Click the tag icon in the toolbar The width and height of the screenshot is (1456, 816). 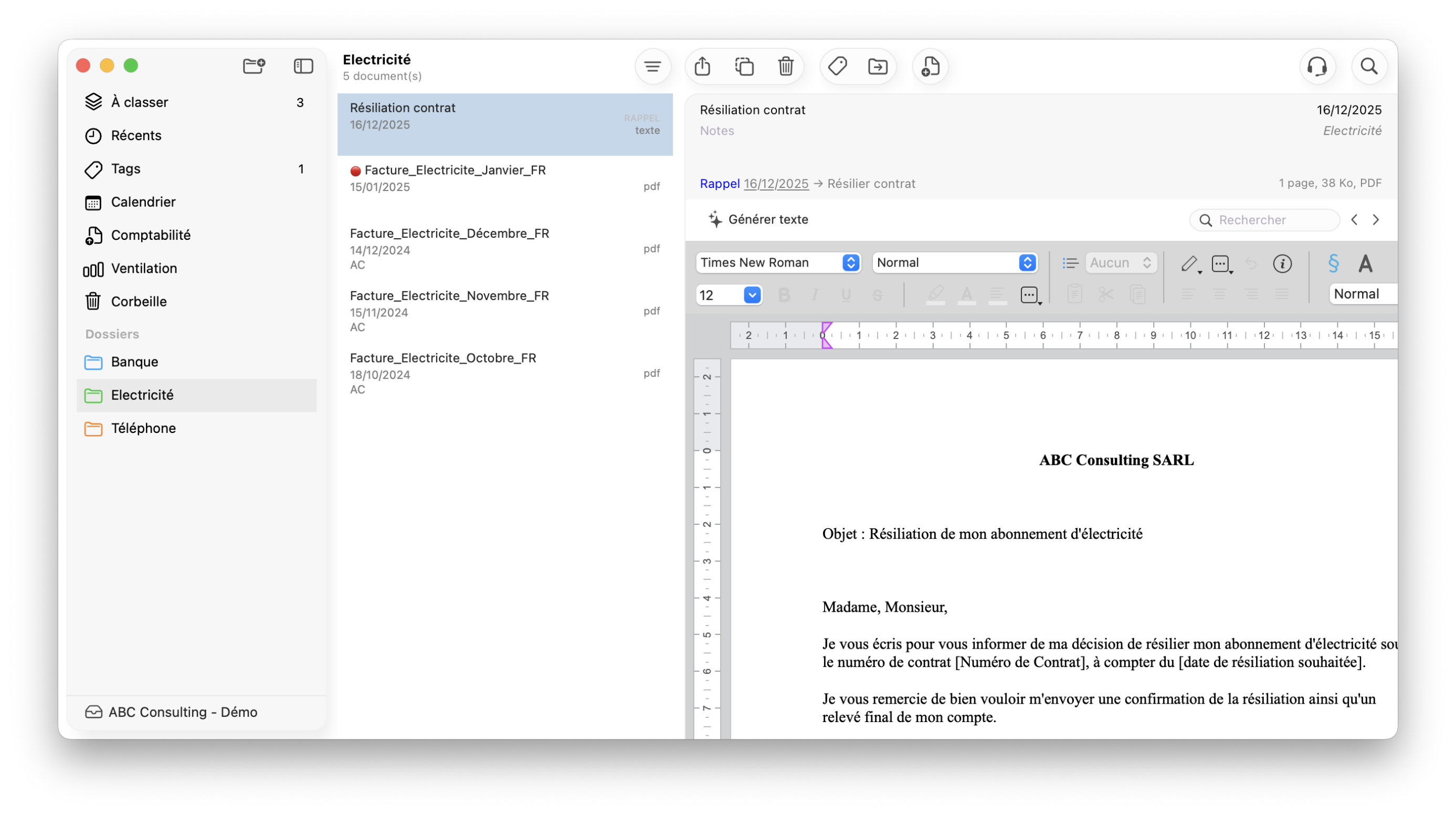point(837,67)
